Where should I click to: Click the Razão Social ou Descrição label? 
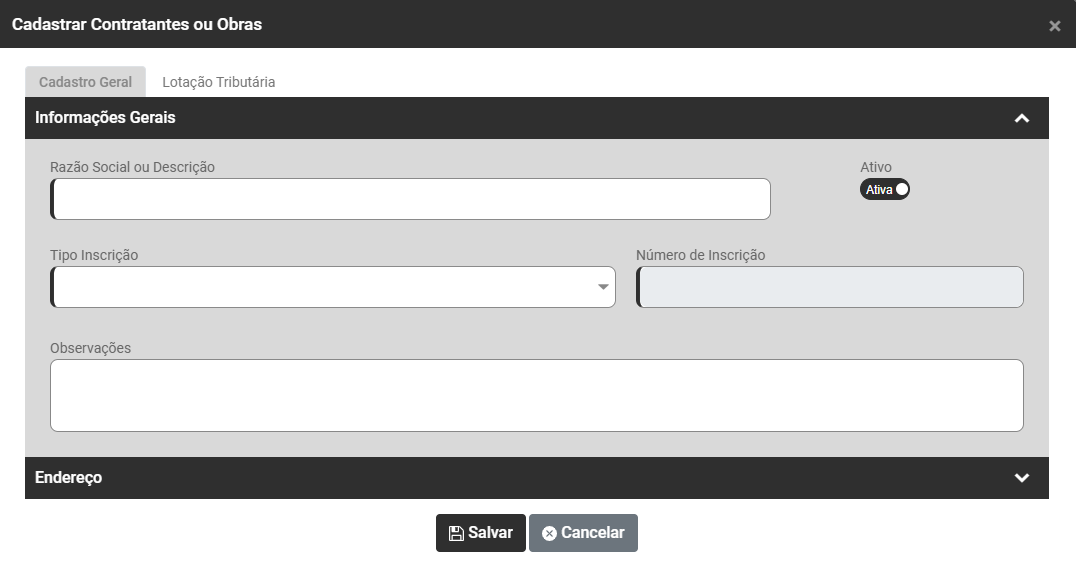point(132,167)
